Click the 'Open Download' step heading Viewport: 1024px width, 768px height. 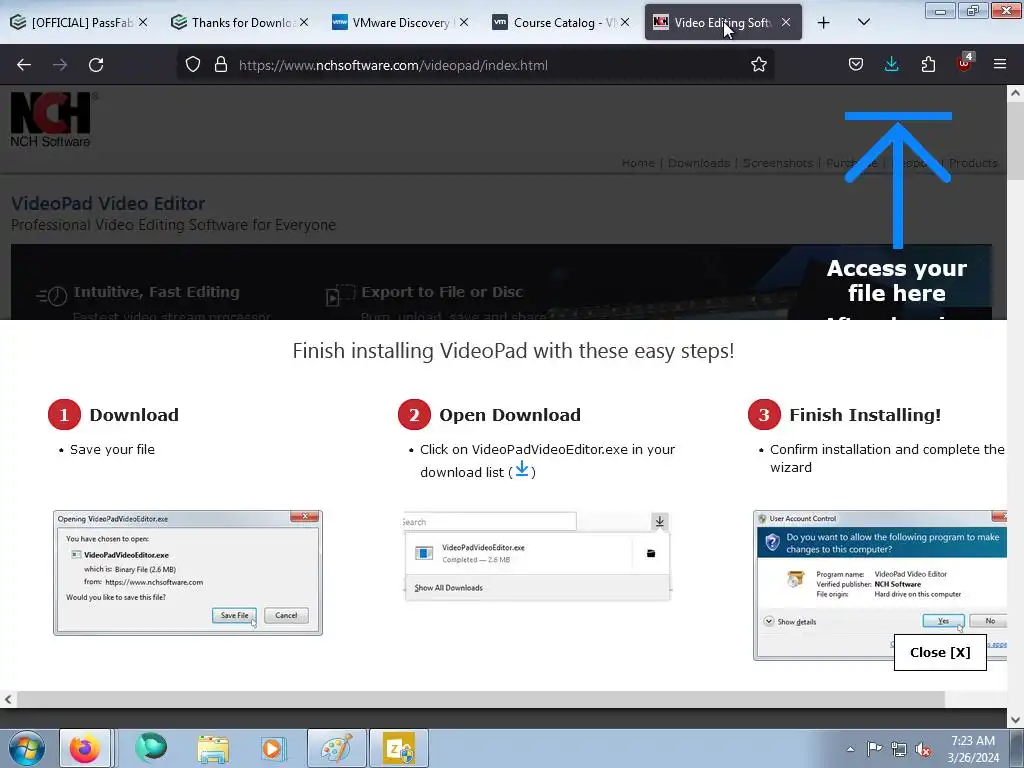510,415
